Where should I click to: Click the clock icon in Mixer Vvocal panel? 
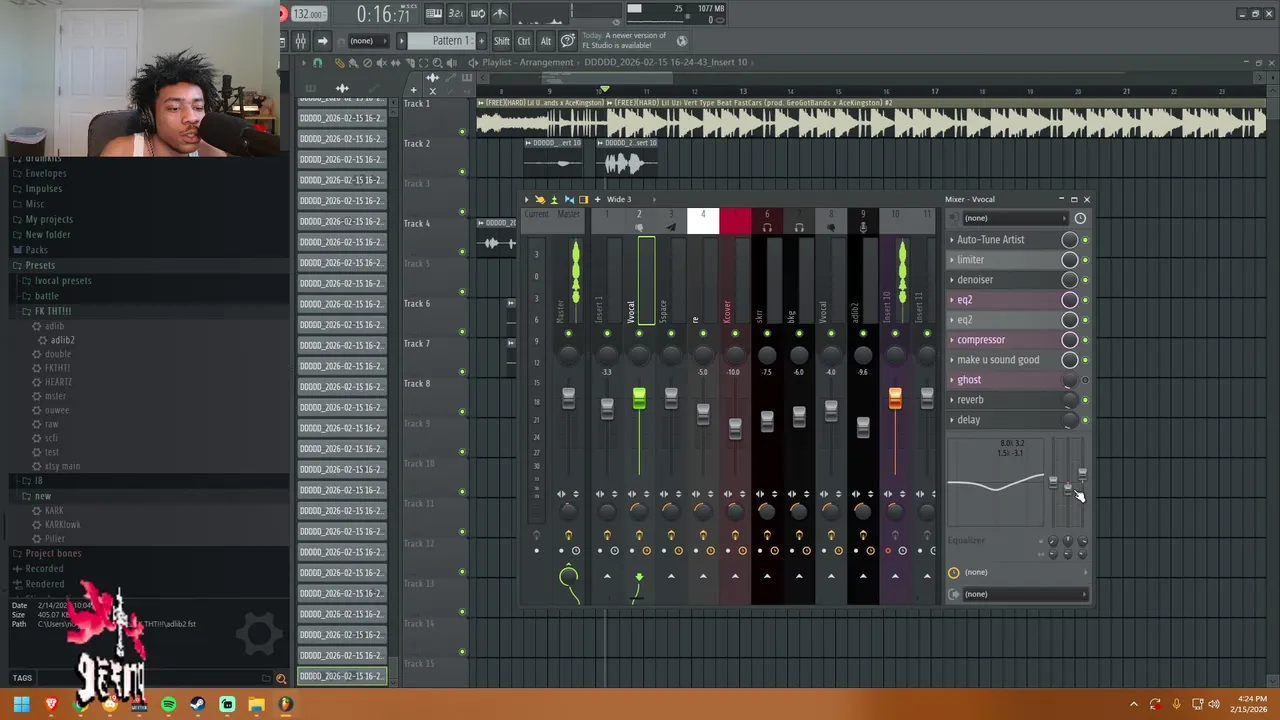point(1080,218)
